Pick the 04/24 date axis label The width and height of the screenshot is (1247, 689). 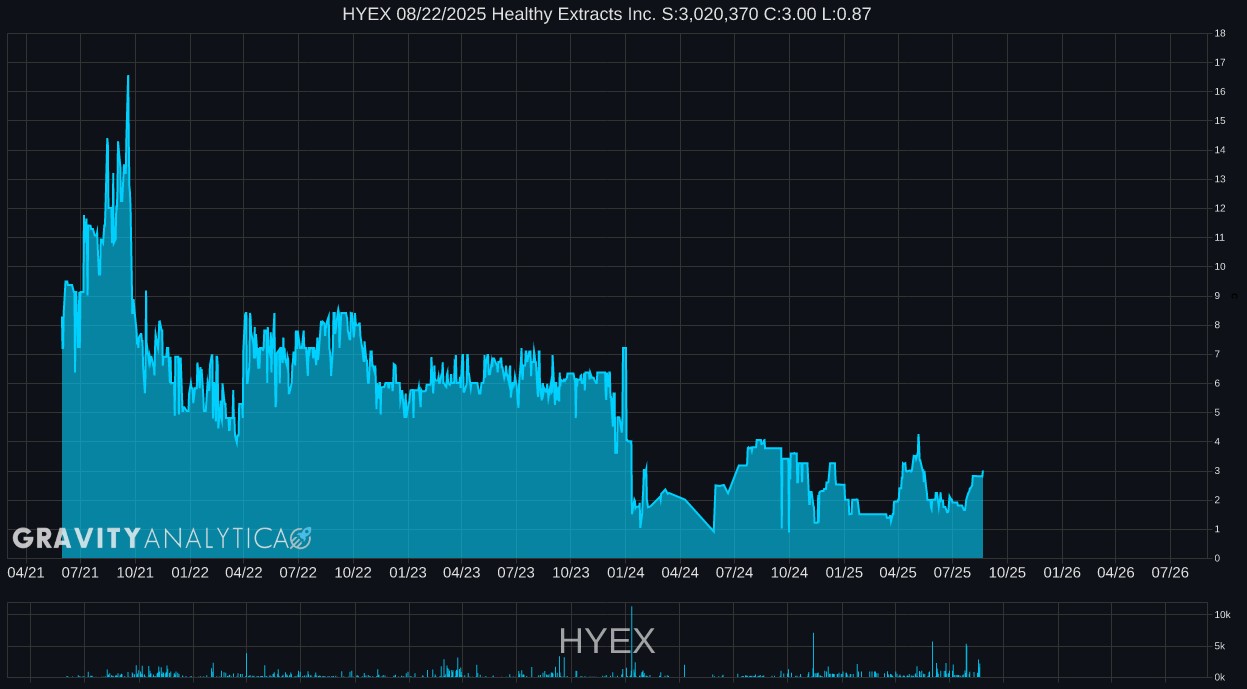(680, 572)
